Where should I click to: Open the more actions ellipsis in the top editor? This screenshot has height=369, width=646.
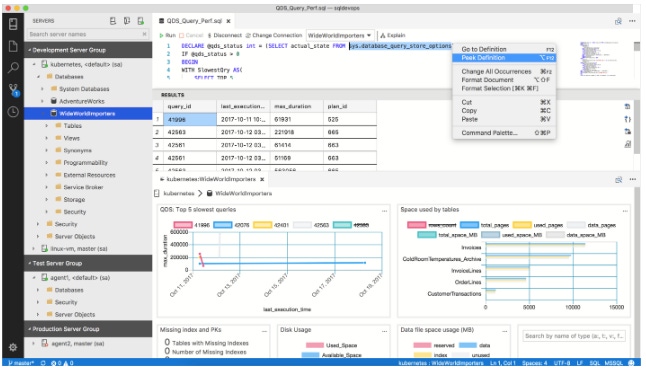pos(632,21)
